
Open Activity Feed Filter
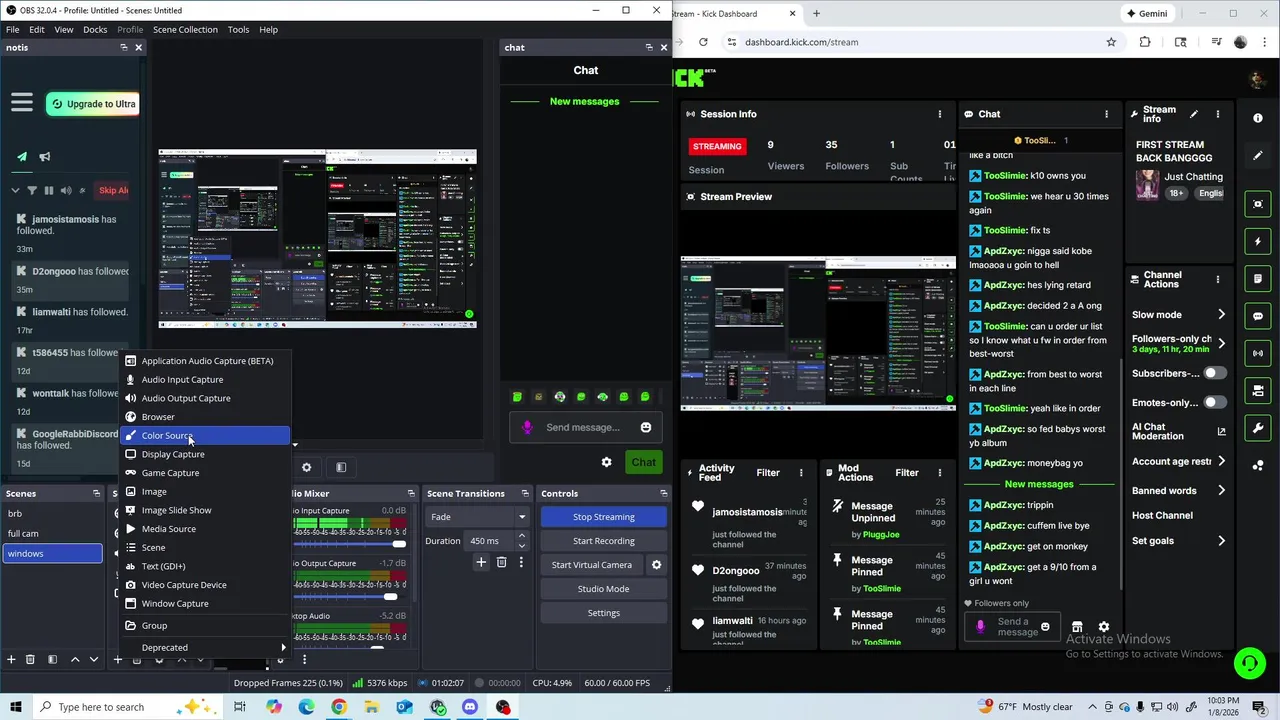tap(768, 473)
